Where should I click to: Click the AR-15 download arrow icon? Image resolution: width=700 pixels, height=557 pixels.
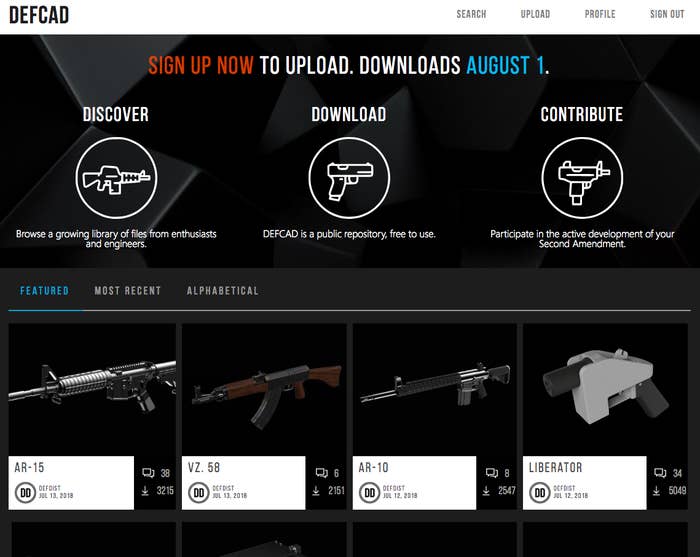coord(145,490)
